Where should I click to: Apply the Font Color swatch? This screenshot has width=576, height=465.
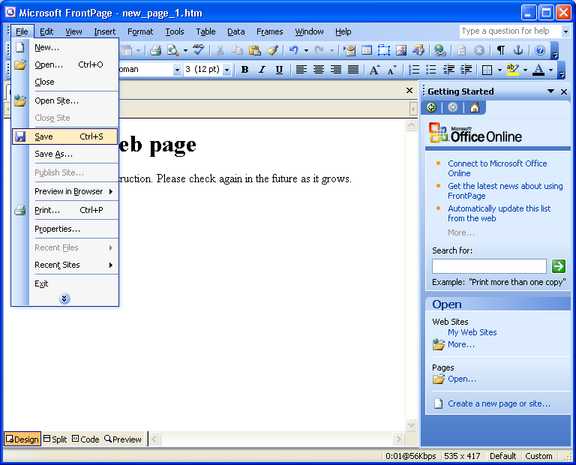[x=539, y=69]
